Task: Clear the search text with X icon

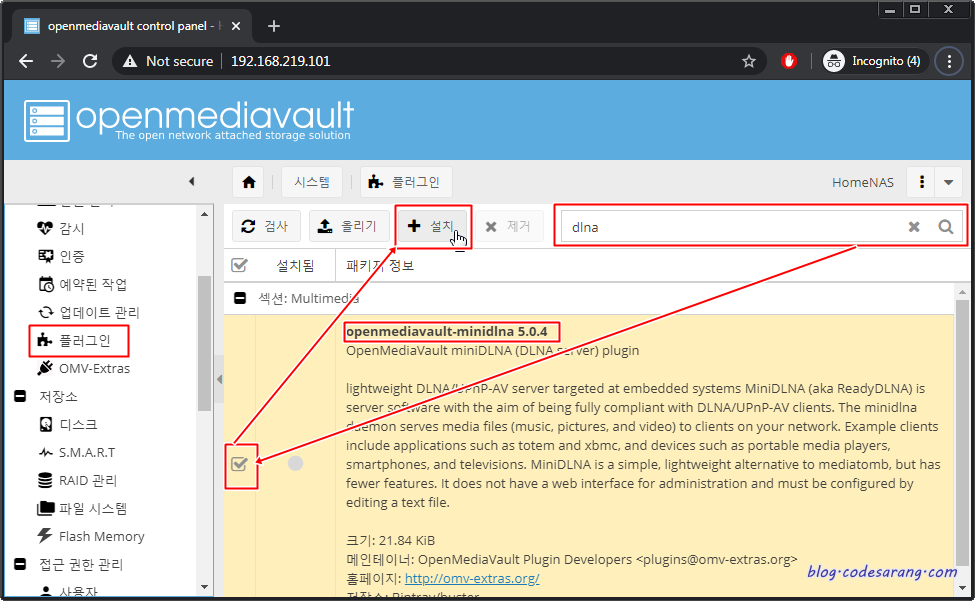Action: (x=913, y=227)
